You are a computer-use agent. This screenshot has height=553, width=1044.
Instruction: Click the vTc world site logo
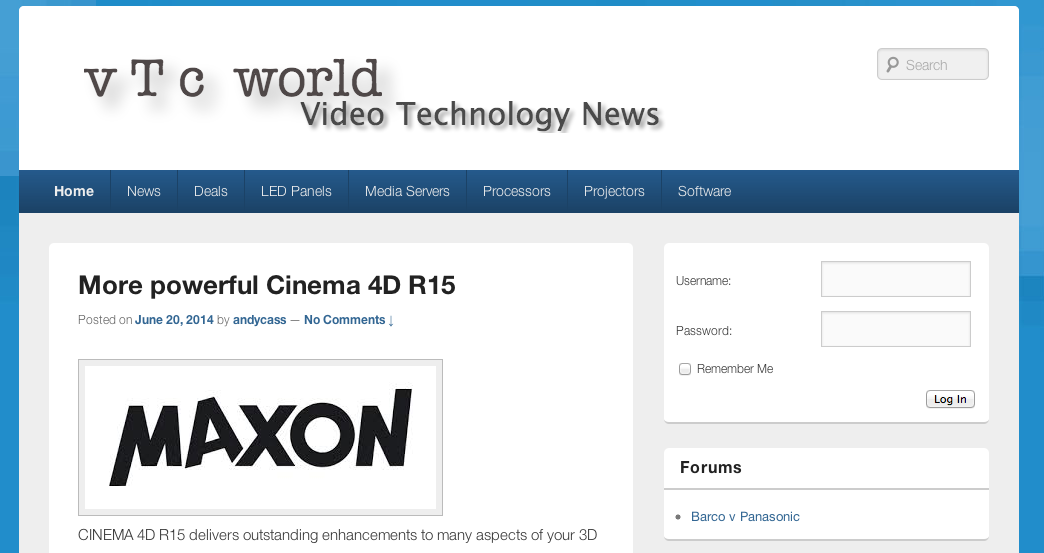coord(233,79)
